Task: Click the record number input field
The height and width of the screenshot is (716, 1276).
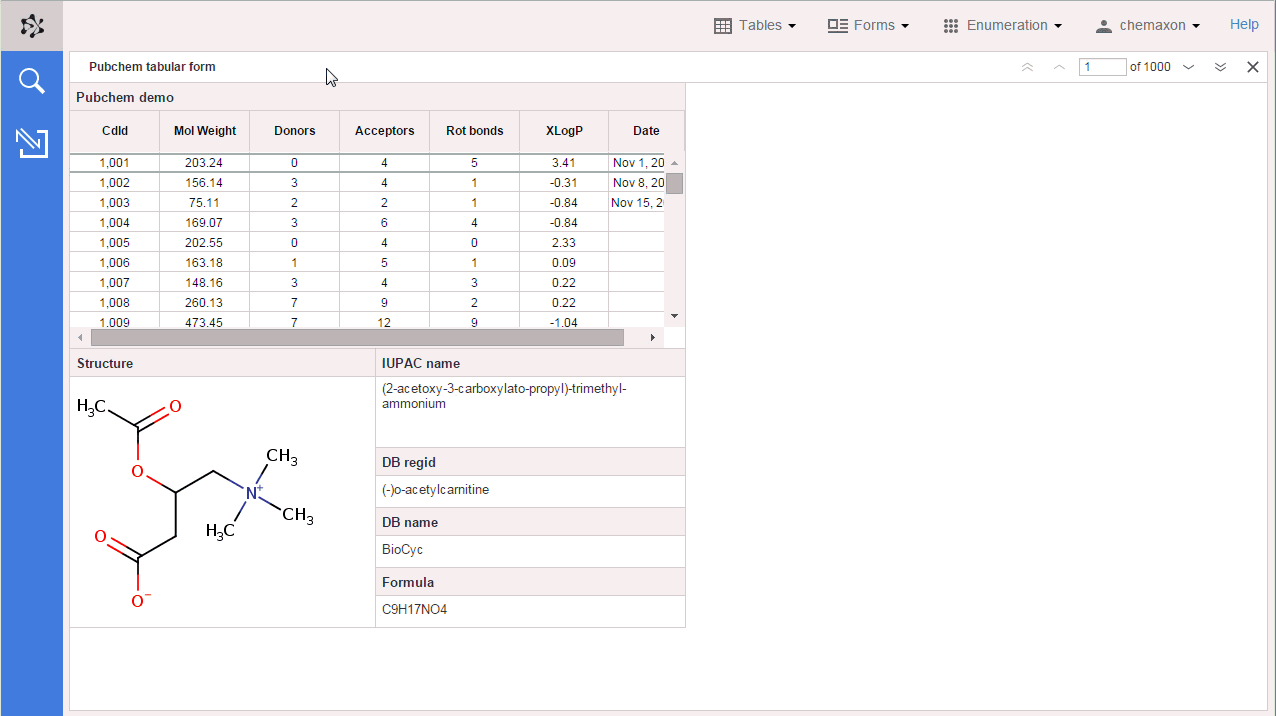Action: (1102, 67)
